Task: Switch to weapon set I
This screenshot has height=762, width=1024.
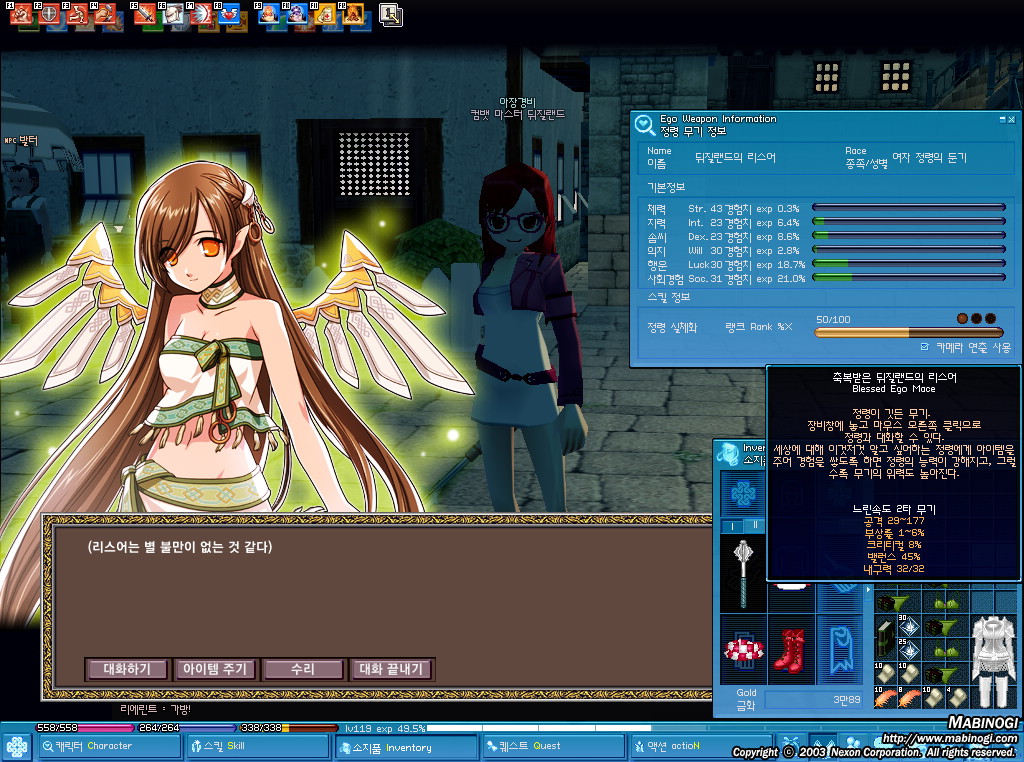Action: pyautogui.click(x=731, y=525)
